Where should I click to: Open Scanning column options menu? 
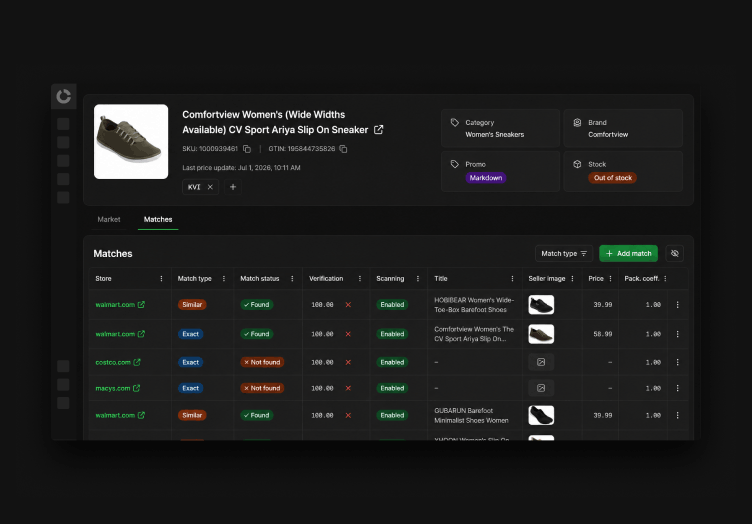pos(418,279)
